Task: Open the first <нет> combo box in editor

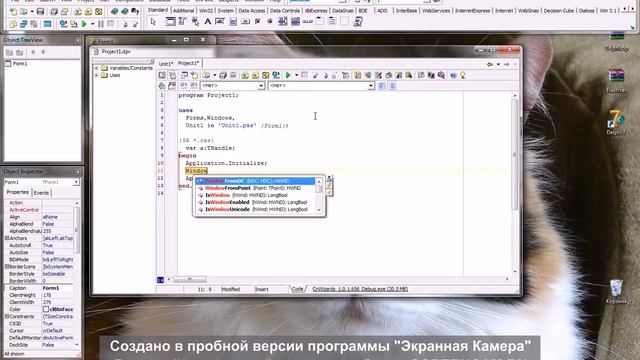Action: tap(233, 86)
